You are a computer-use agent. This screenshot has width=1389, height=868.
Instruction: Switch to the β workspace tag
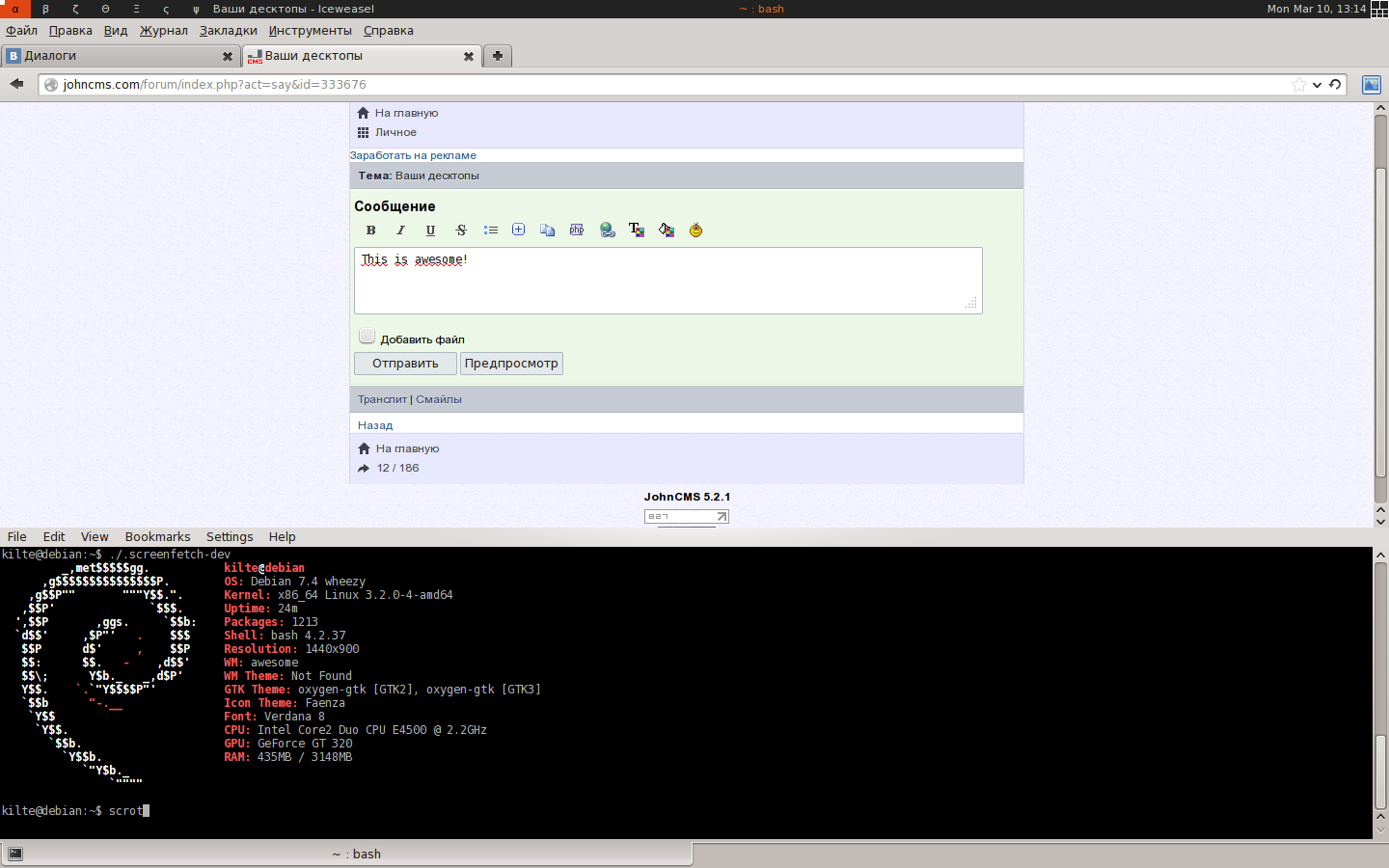(x=45, y=9)
